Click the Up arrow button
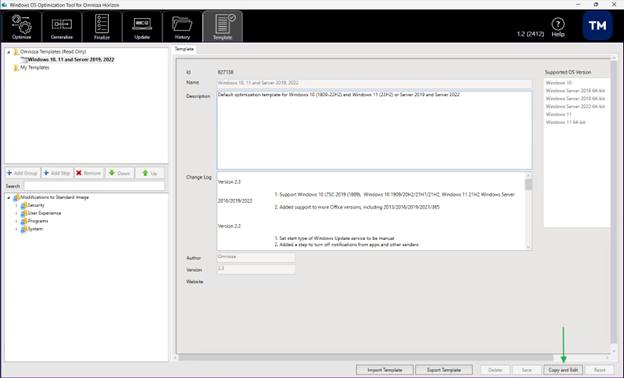This screenshot has width=624, height=378. click(150, 173)
